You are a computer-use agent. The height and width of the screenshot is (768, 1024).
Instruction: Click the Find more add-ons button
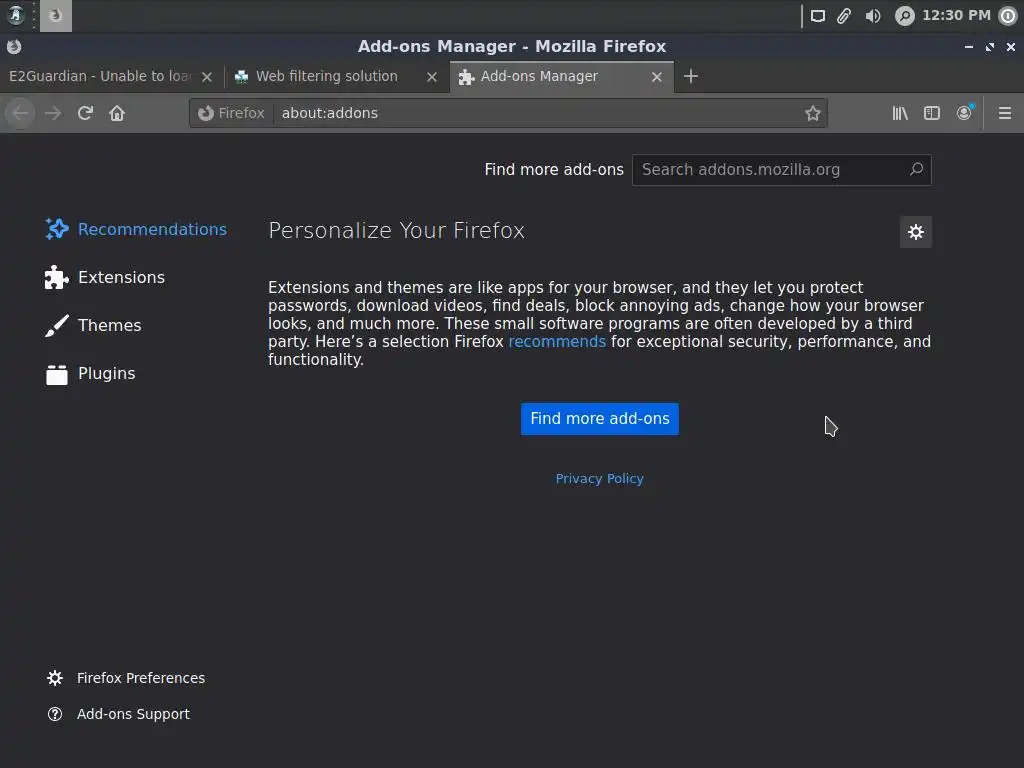pos(600,419)
